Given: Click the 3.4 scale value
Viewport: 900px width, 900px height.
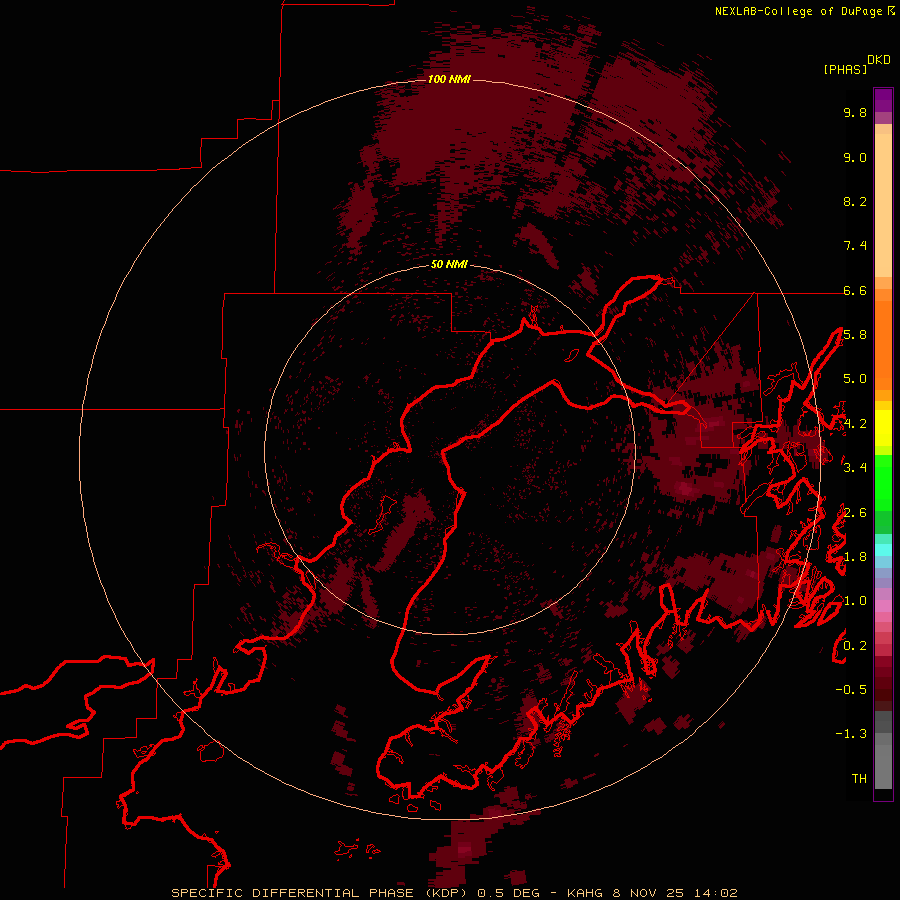Looking at the screenshot, I should click(855, 468).
